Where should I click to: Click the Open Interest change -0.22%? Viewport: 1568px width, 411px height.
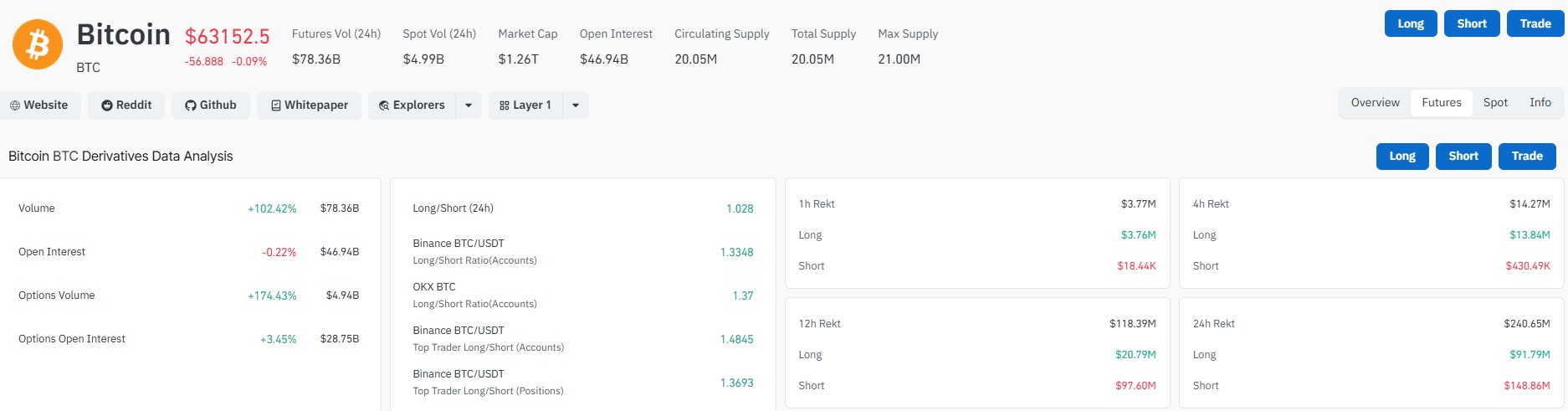(x=279, y=252)
